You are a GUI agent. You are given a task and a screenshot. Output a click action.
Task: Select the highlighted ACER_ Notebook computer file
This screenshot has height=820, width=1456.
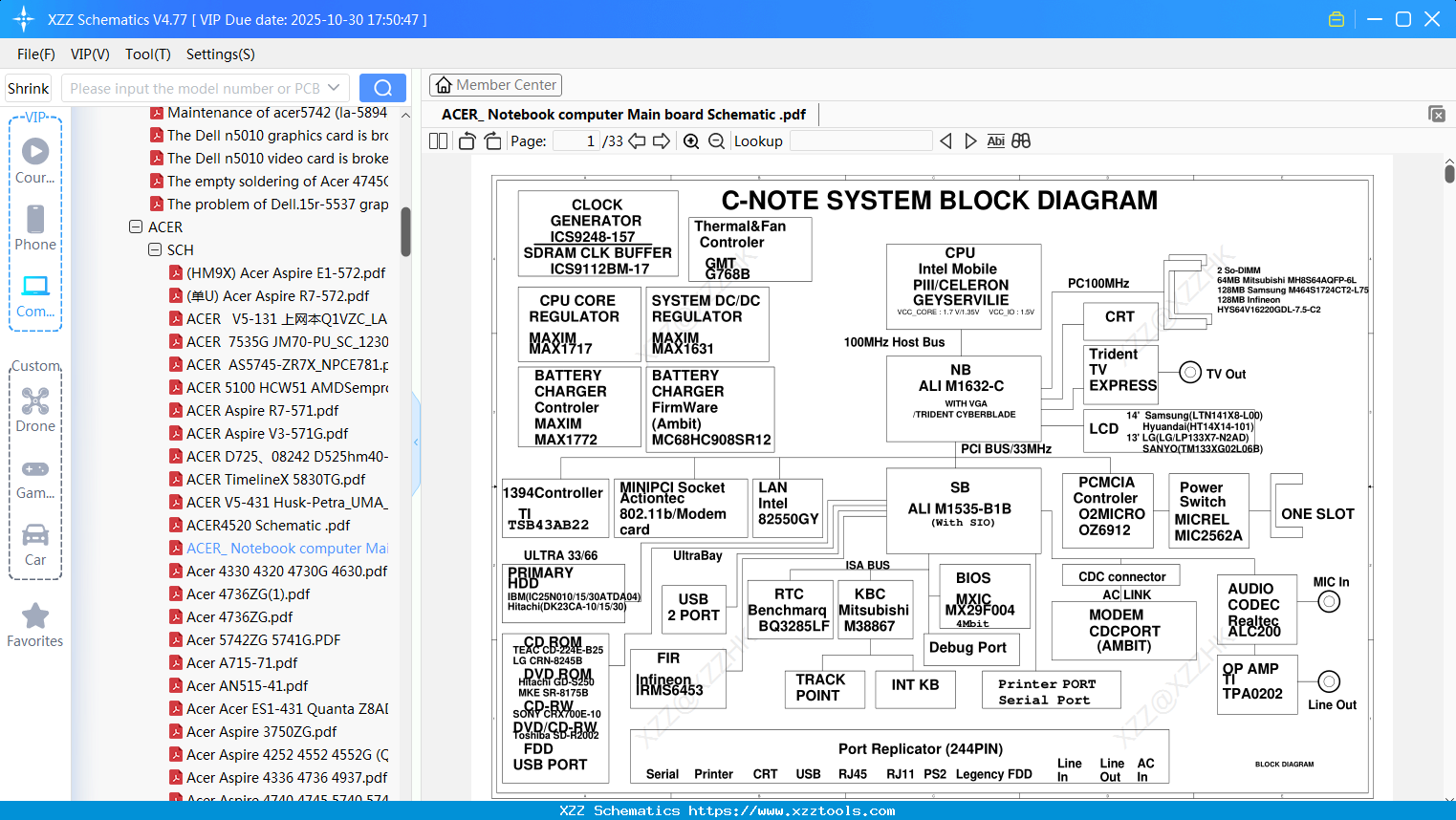point(287,549)
